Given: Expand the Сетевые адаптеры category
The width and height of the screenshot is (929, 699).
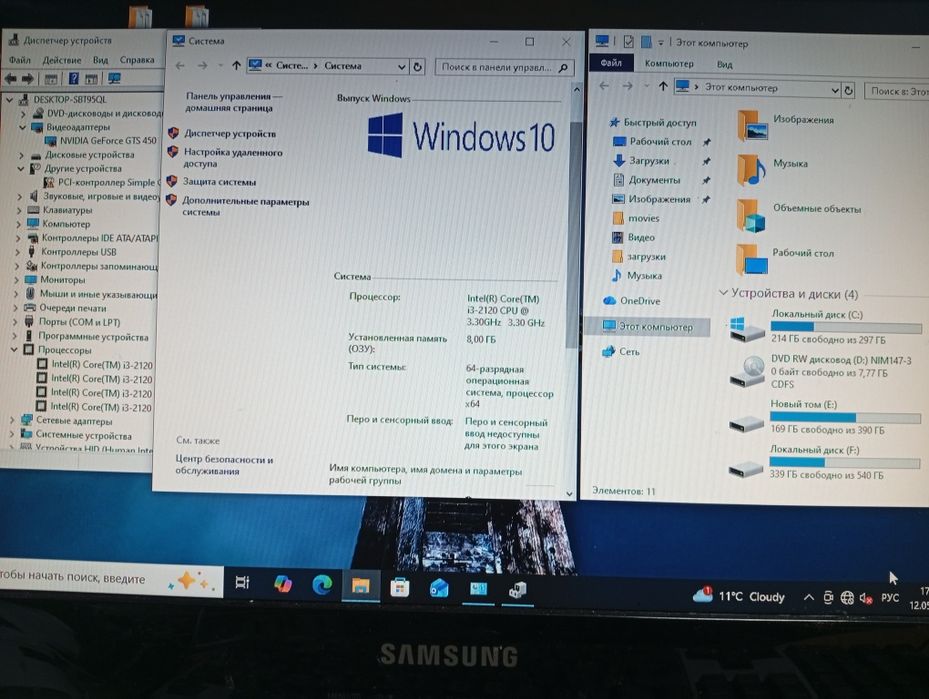Looking at the screenshot, I should 12,421.
